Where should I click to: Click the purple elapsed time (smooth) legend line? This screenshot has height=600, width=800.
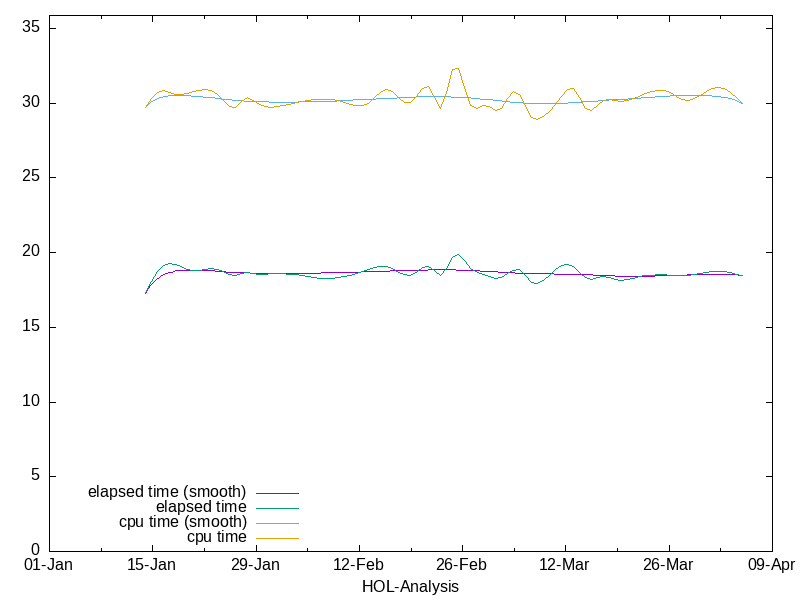tap(278, 493)
